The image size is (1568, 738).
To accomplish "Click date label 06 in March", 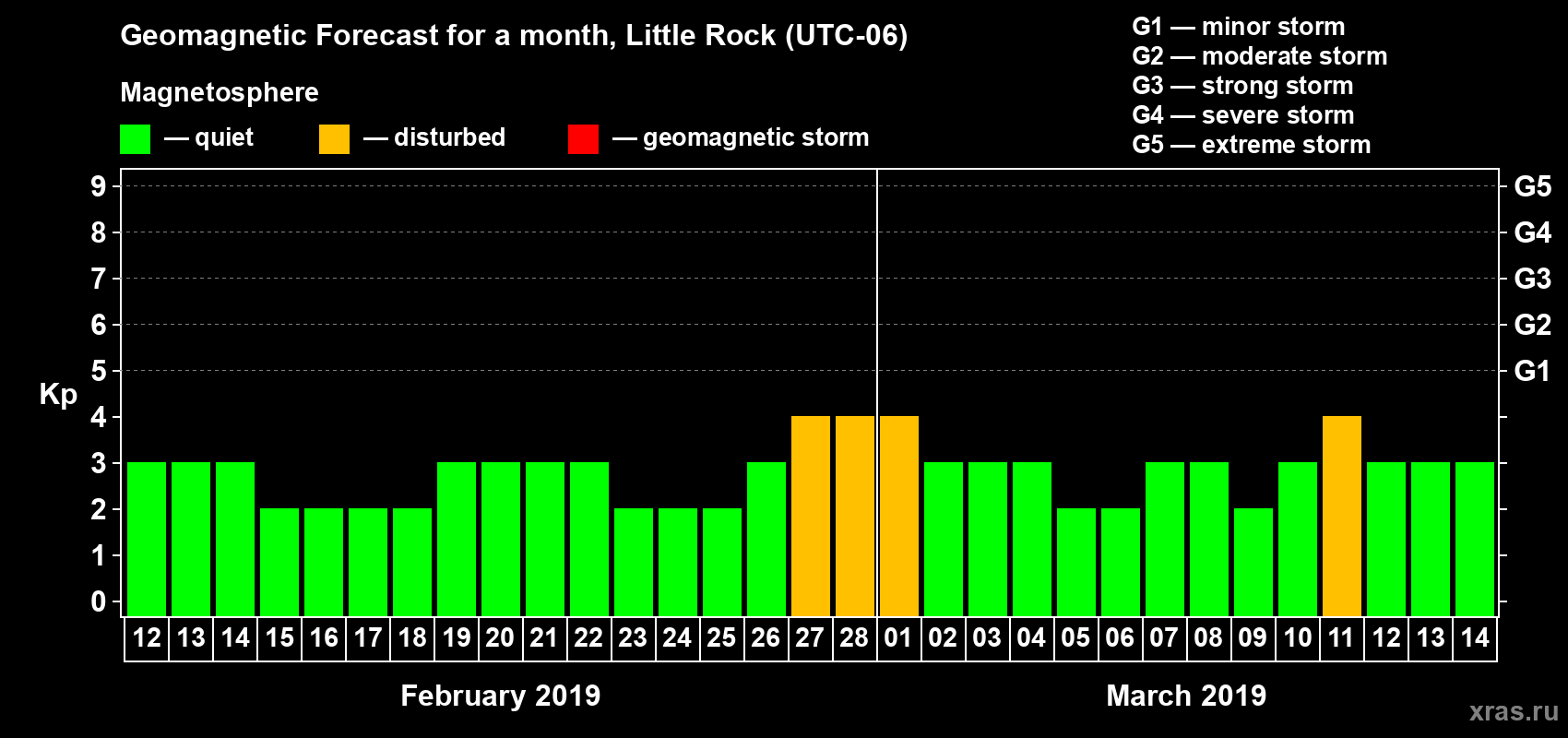I will [1120, 638].
